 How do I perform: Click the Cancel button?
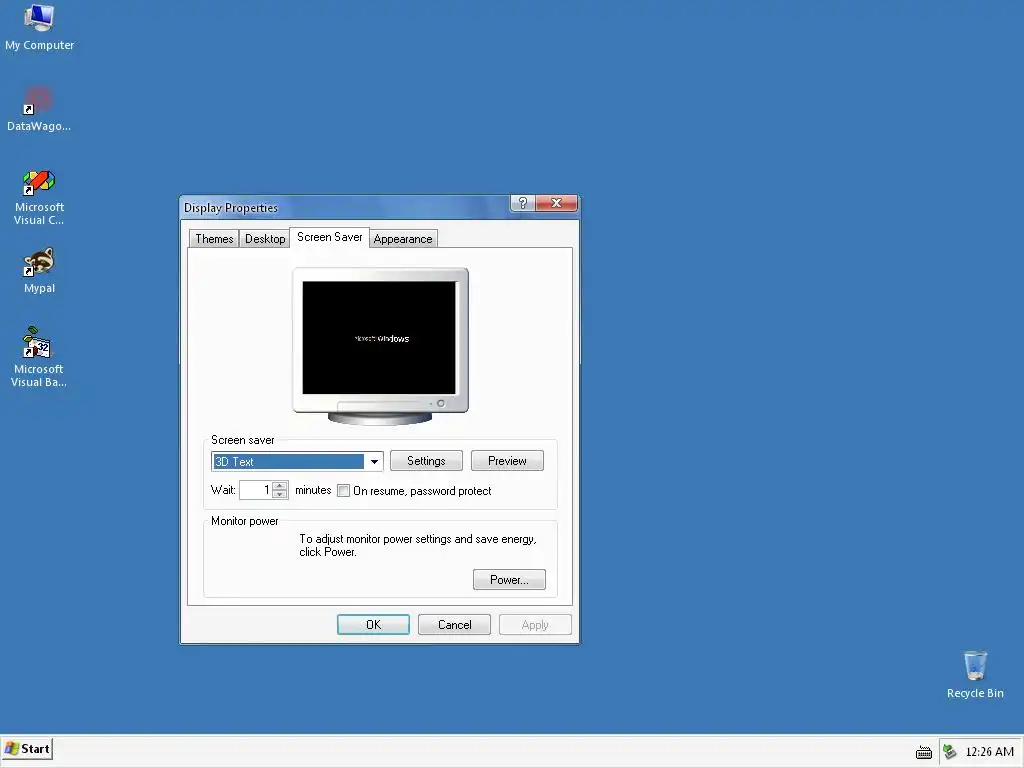pyautogui.click(x=455, y=624)
